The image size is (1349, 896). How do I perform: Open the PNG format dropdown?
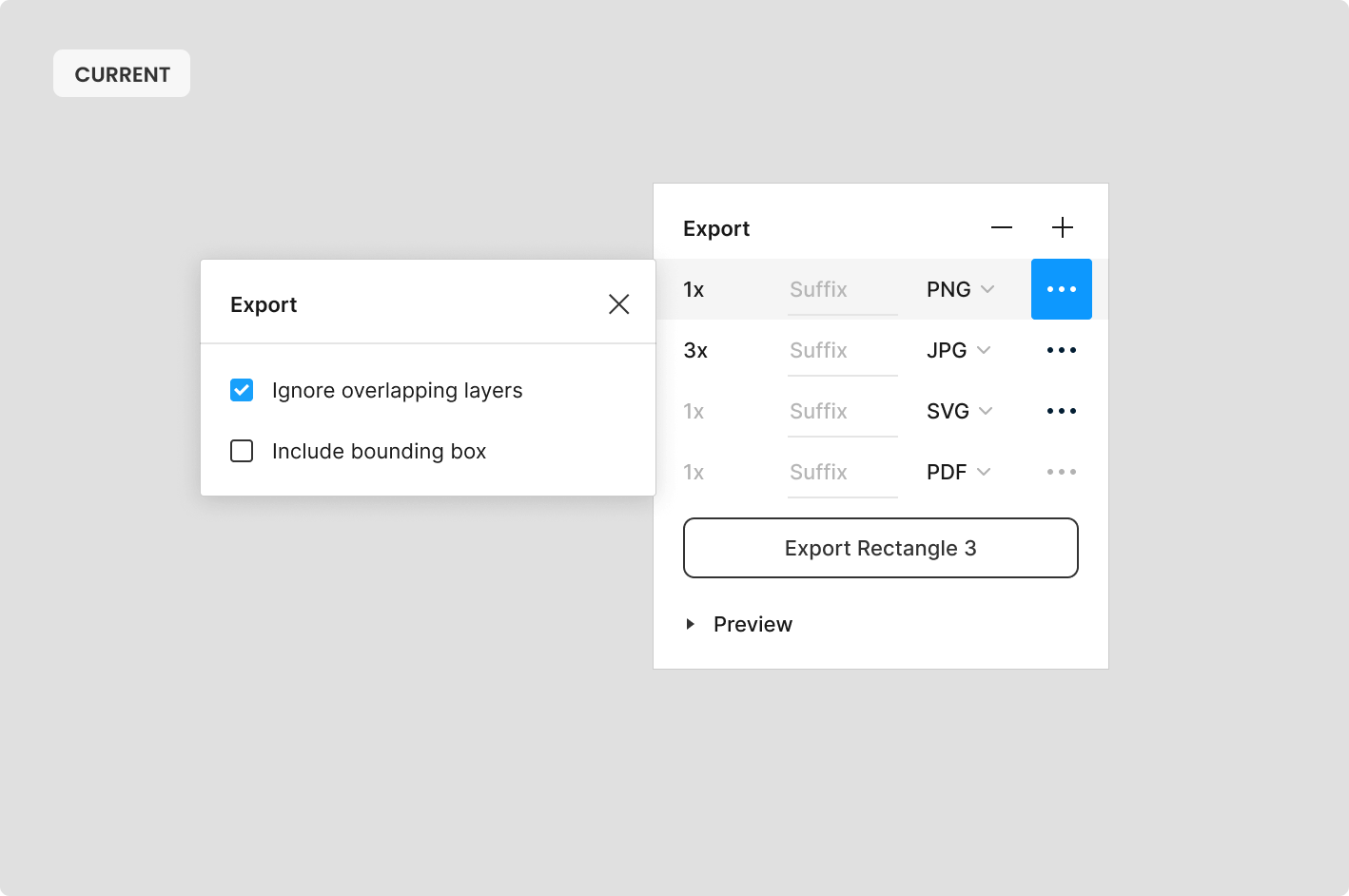pyautogui.click(x=960, y=289)
